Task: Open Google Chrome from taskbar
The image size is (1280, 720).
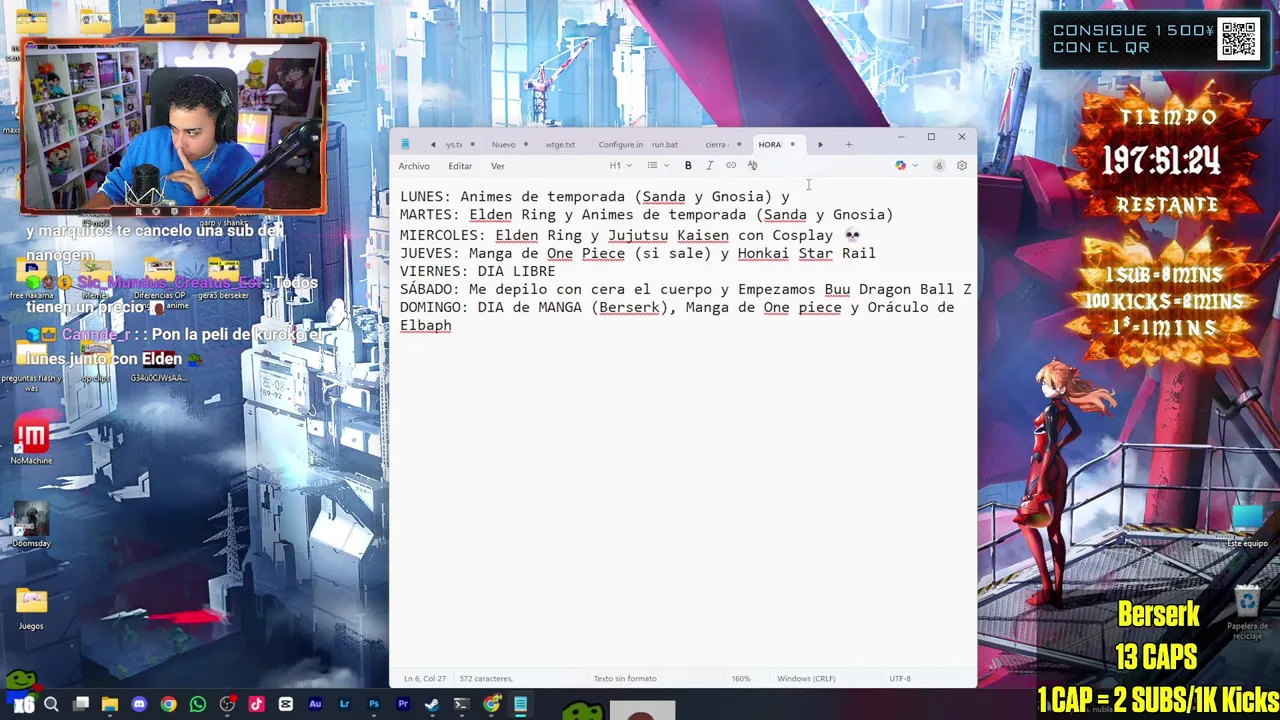Action: [168, 705]
